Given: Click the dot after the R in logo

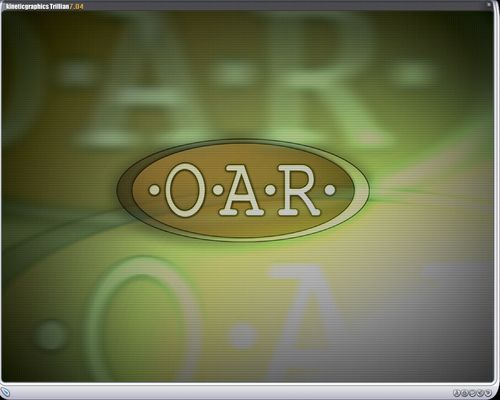Looking at the screenshot, I should pyautogui.click(x=330, y=190).
